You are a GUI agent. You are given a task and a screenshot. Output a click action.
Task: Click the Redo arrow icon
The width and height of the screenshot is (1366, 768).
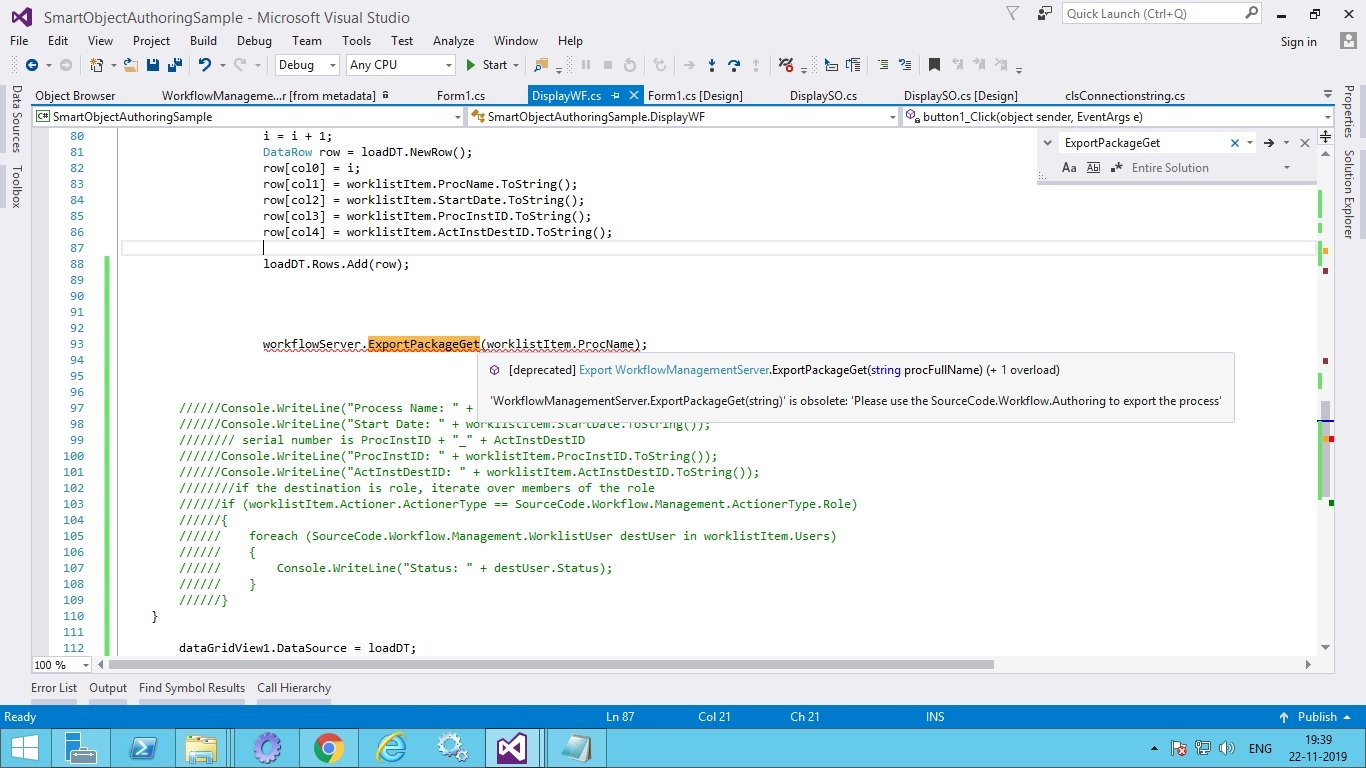pyautogui.click(x=240, y=65)
